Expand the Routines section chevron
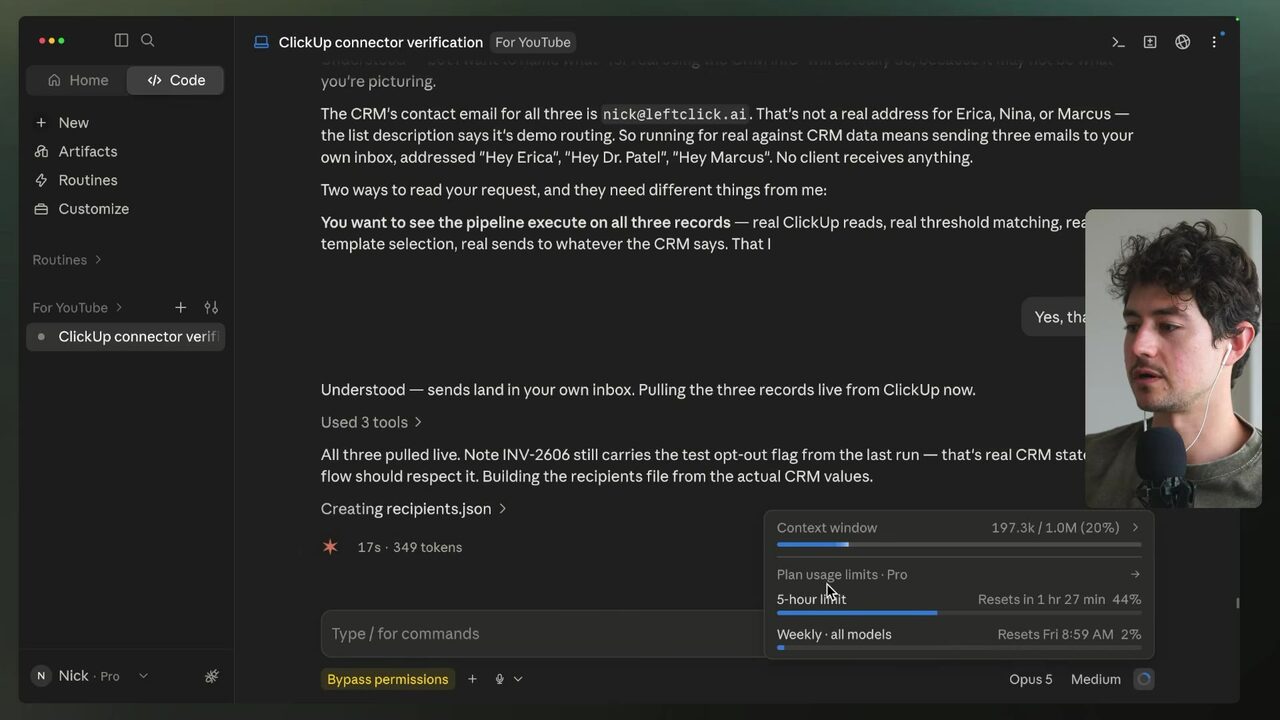The image size is (1280, 720). 98,260
